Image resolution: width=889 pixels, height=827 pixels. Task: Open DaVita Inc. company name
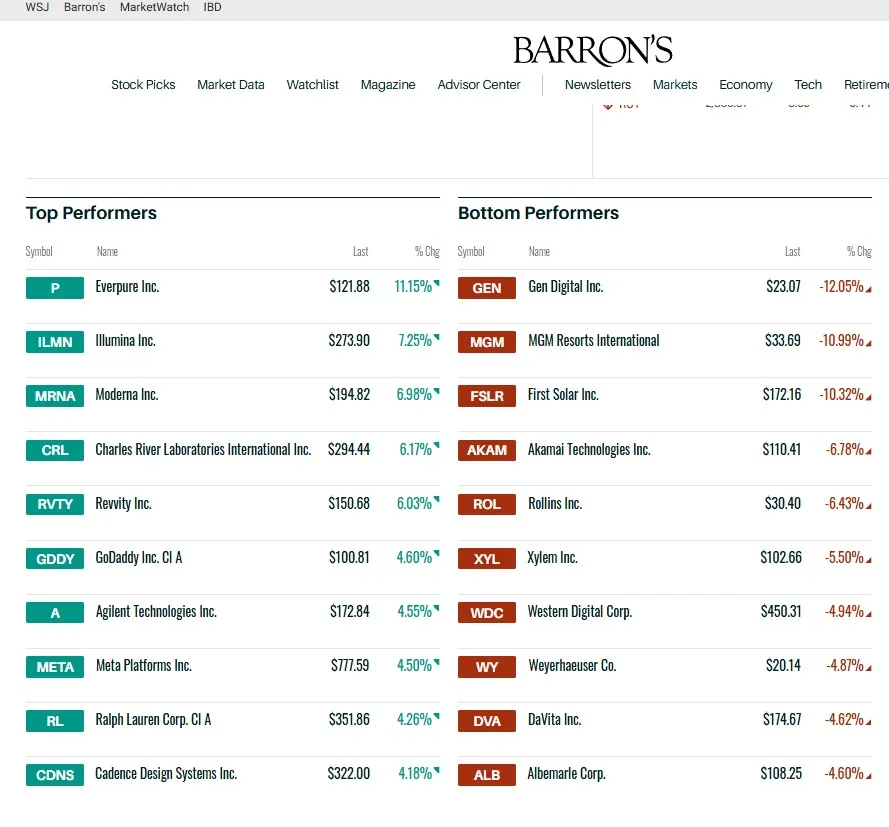click(x=554, y=720)
